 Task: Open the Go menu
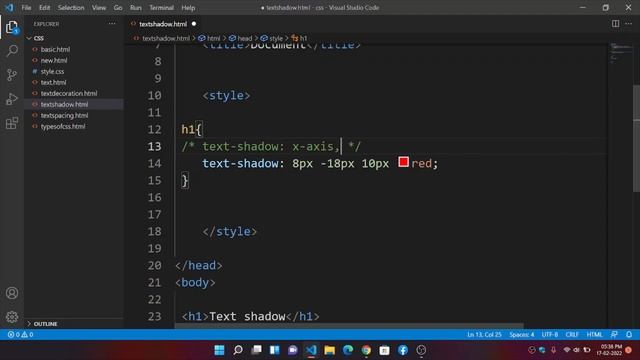tap(118, 8)
